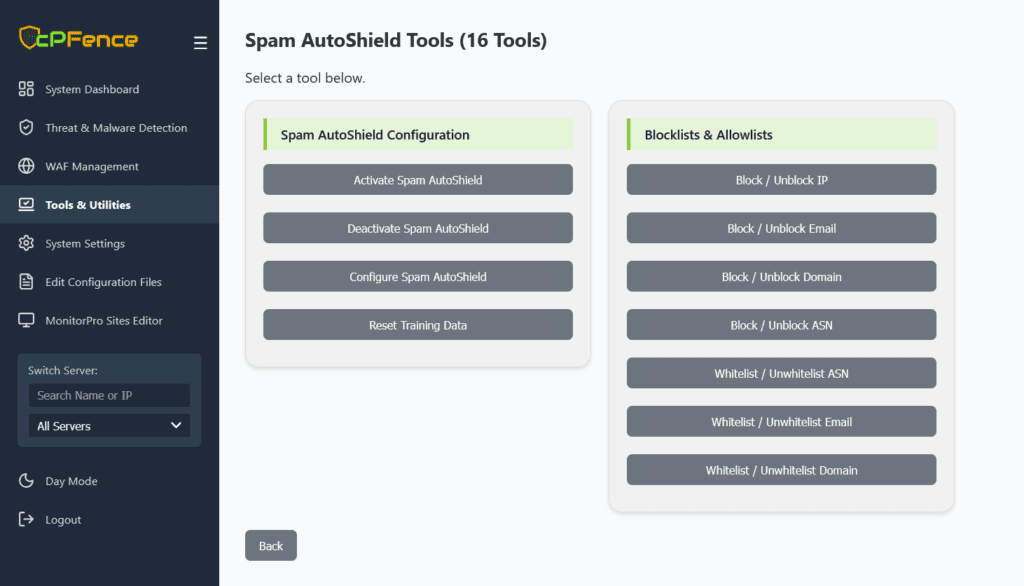Screen dimensions: 1024x586
Task: Open Configure Spam AutoShield tool
Action: [417, 277]
